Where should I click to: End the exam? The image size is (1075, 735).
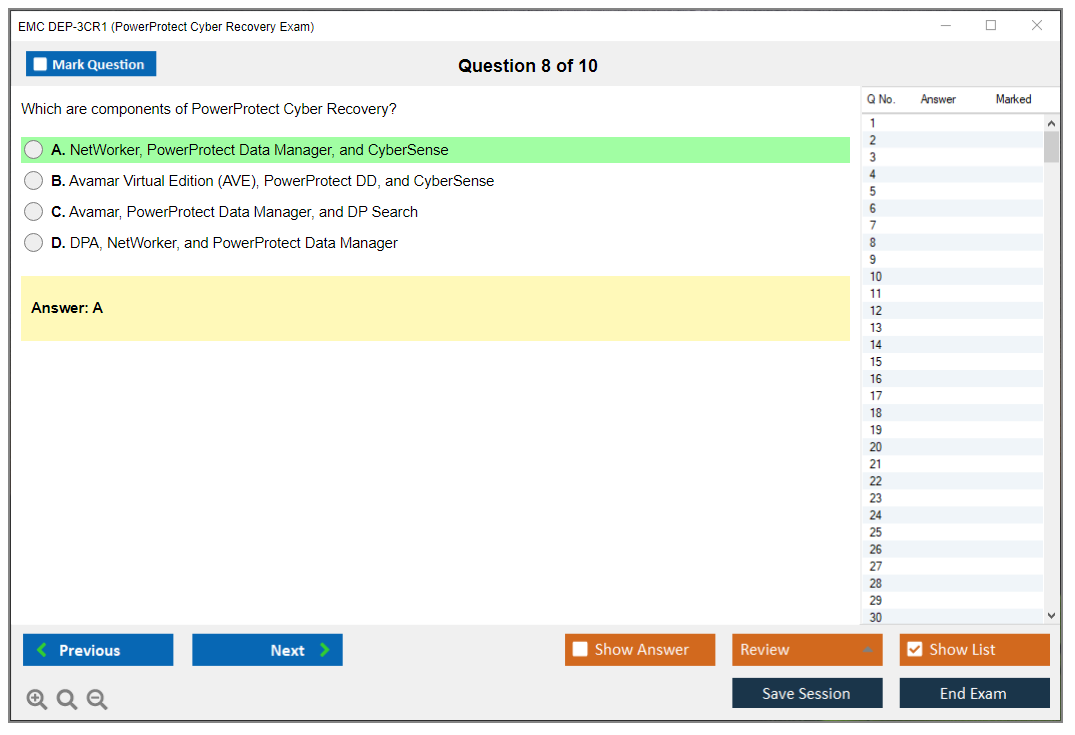point(974,693)
